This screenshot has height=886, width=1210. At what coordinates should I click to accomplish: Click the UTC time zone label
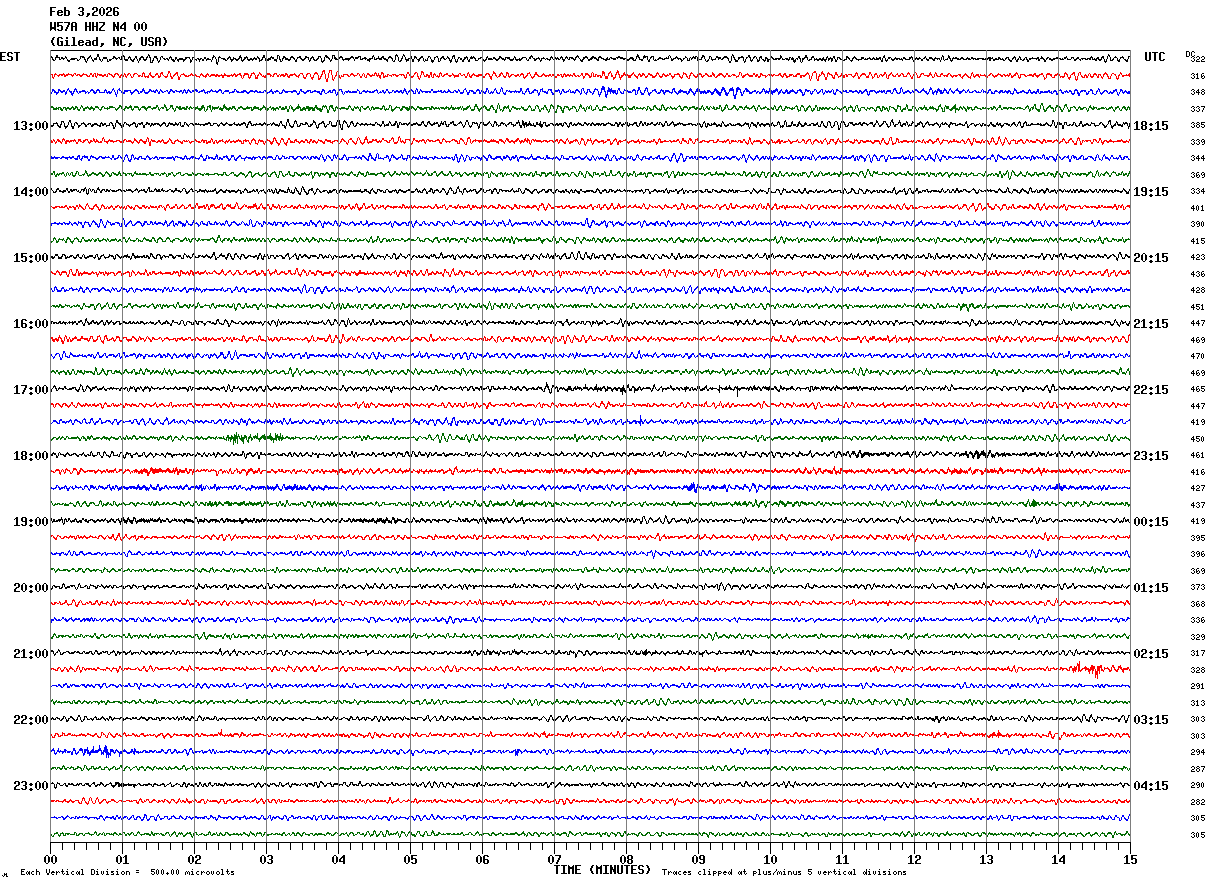pos(1155,57)
